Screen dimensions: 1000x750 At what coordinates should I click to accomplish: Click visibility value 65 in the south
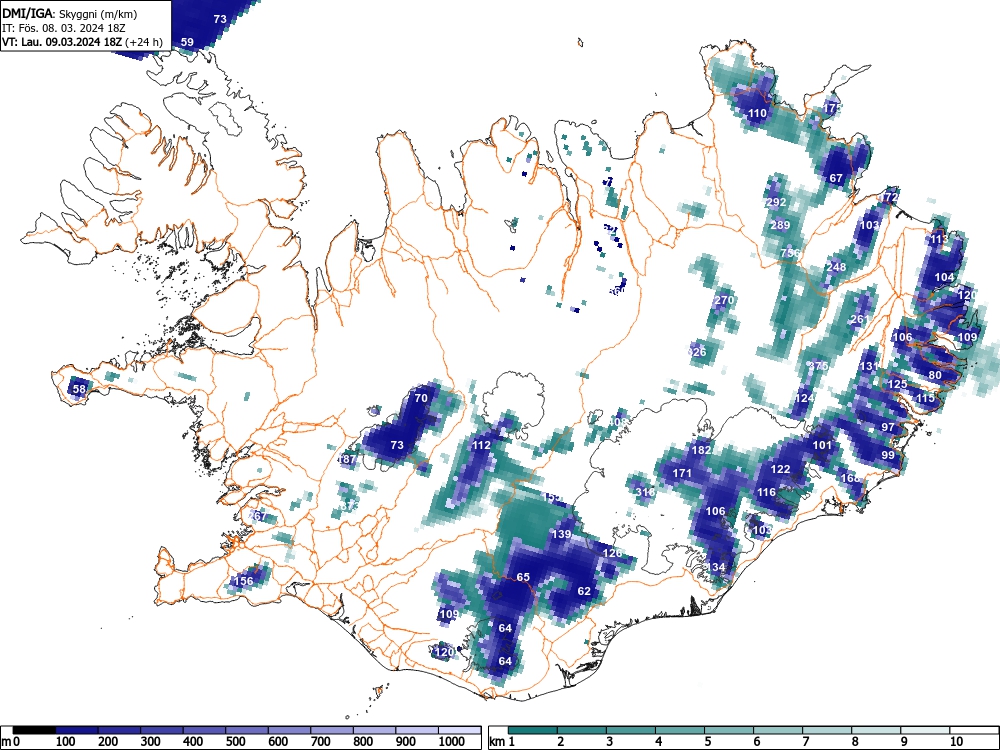523,577
